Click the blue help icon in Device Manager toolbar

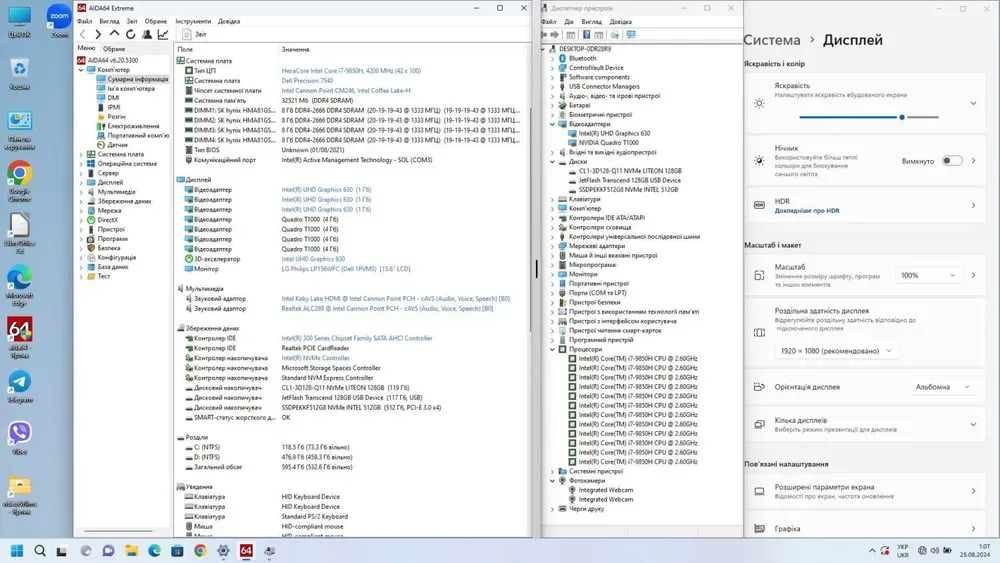coord(586,35)
